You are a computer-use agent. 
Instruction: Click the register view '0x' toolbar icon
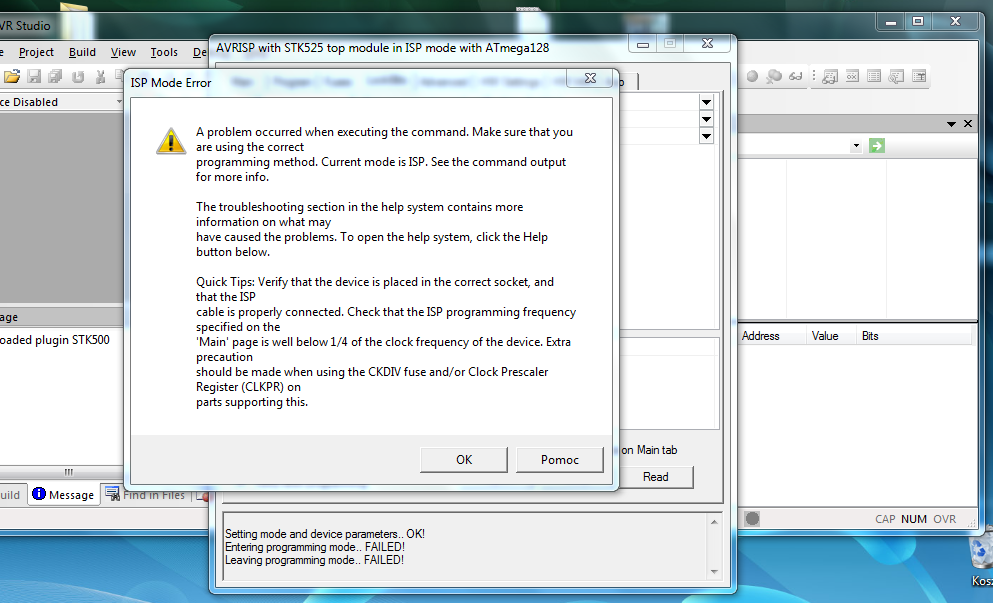click(x=852, y=76)
